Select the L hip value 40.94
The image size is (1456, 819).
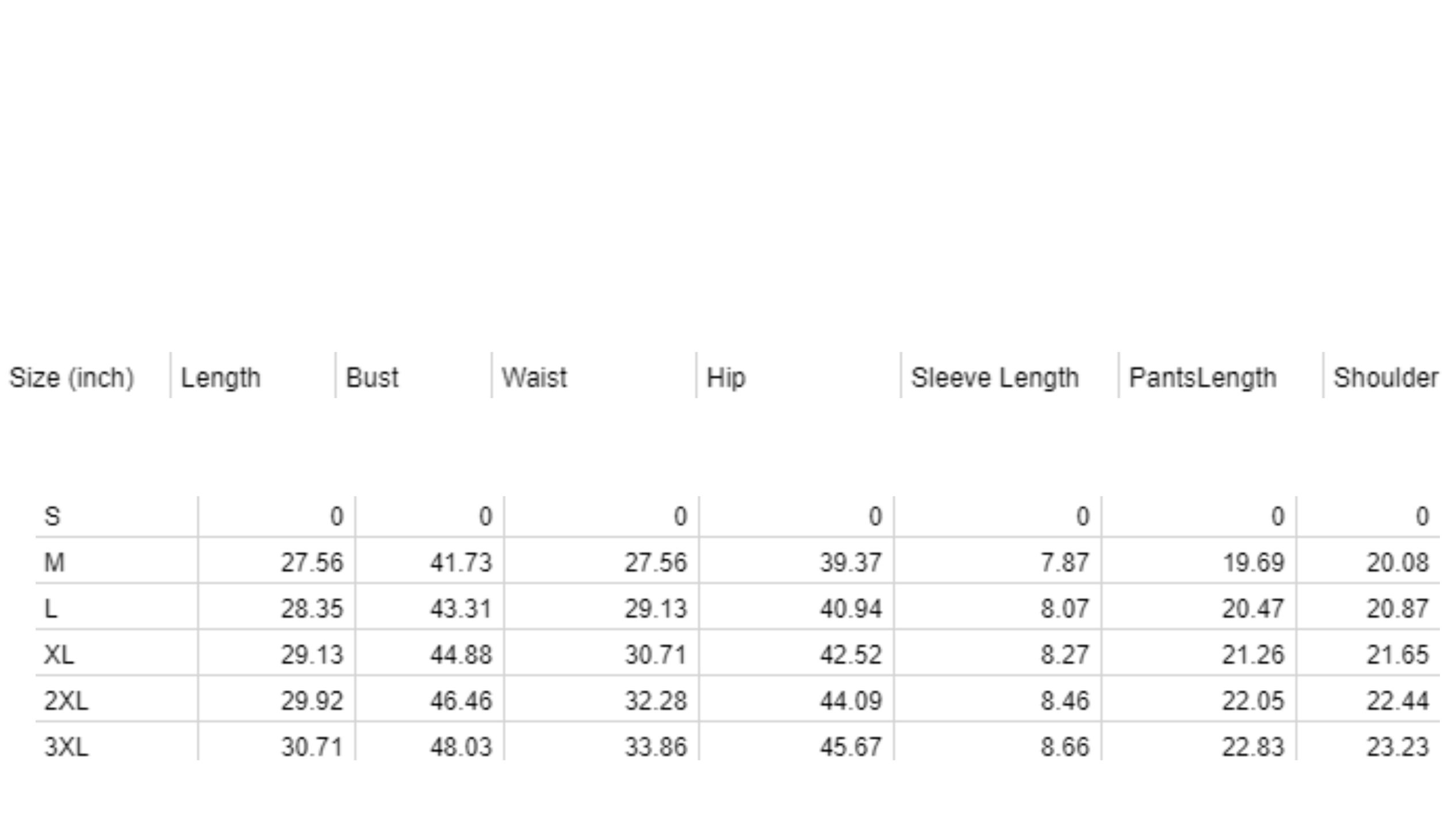coord(850,608)
